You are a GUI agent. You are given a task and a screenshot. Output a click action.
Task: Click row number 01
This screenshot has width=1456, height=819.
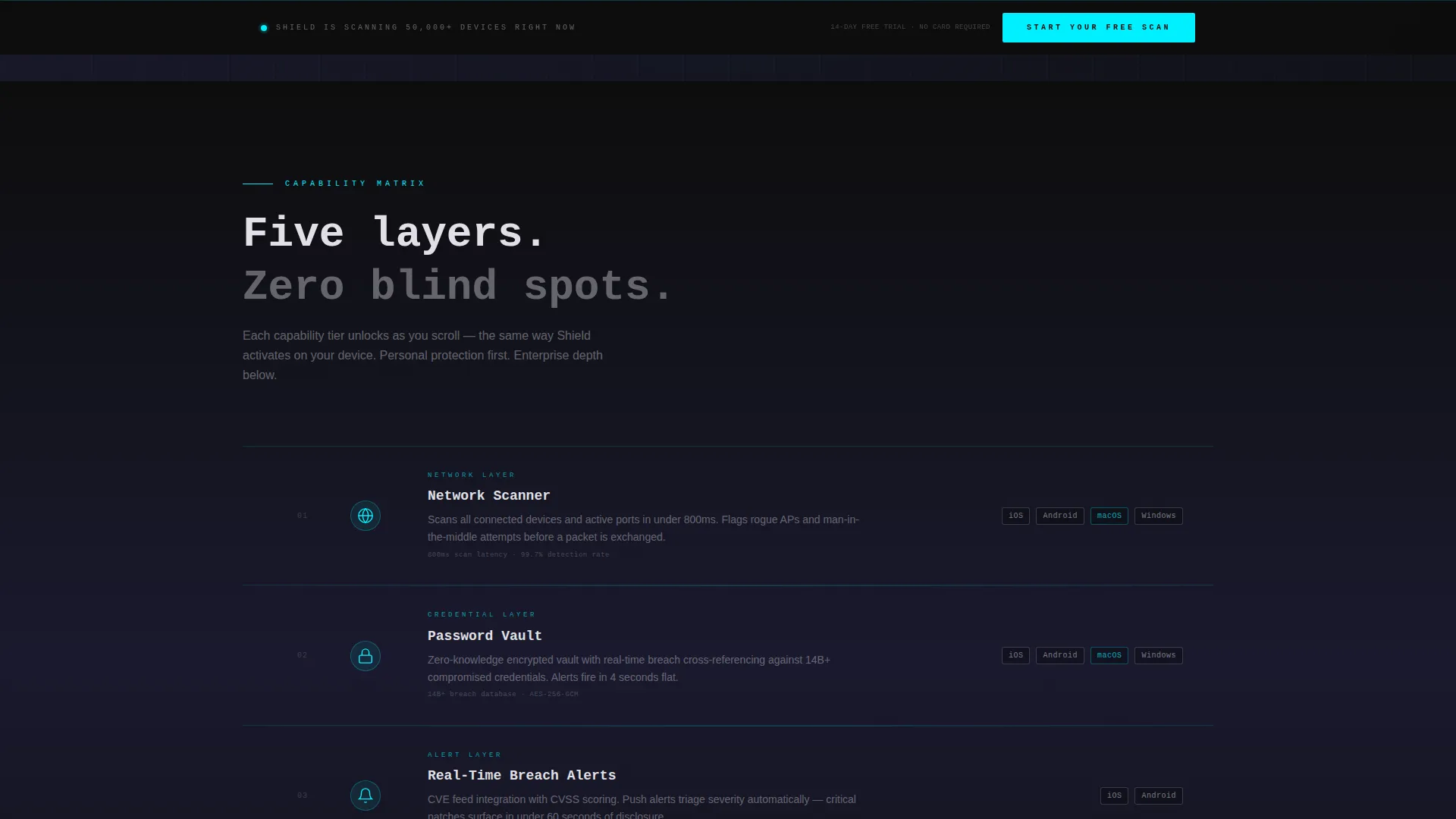(x=302, y=516)
